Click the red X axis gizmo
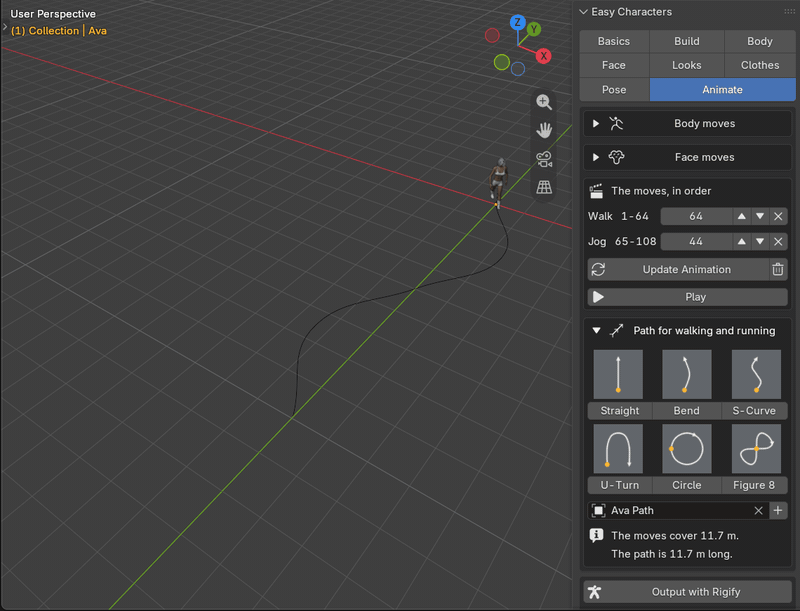Viewport: 800px width, 611px height. pos(543,56)
